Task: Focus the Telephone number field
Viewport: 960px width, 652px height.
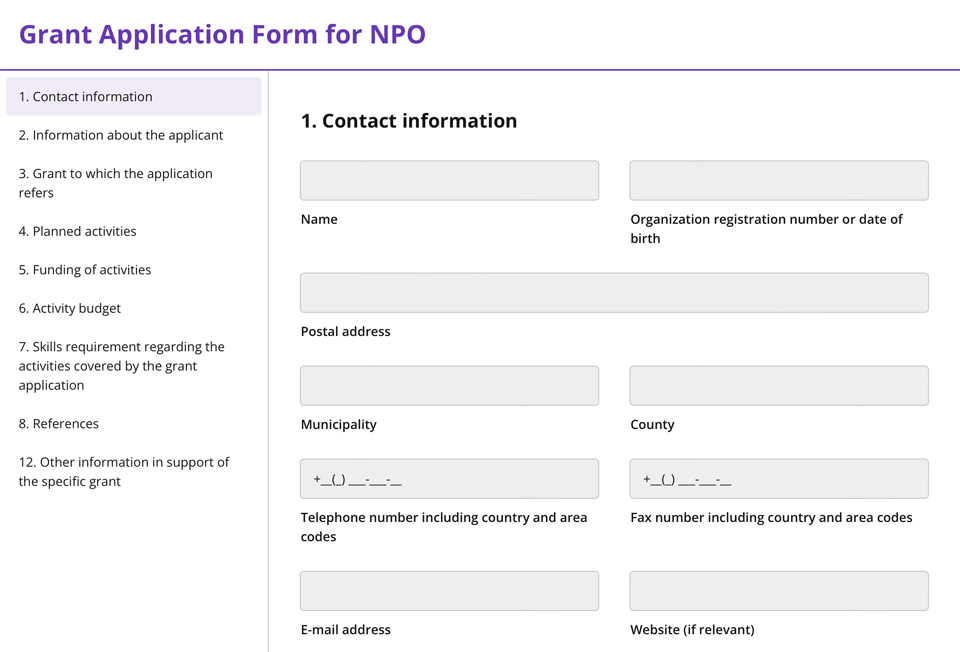Action: coord(449,479)
